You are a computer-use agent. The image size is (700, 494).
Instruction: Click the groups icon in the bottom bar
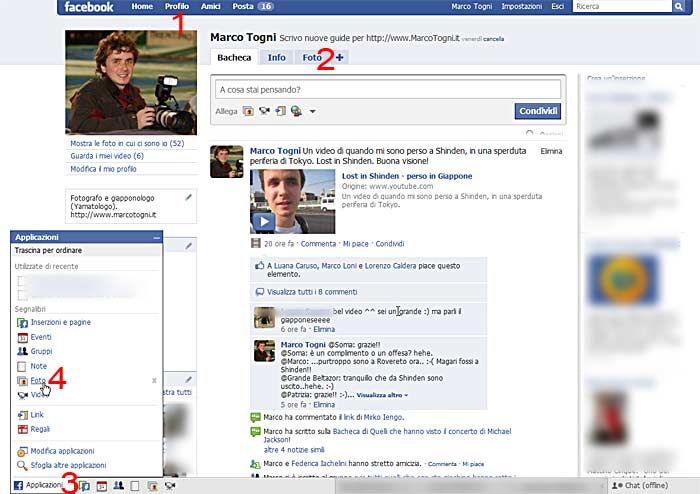pos(118,486)
